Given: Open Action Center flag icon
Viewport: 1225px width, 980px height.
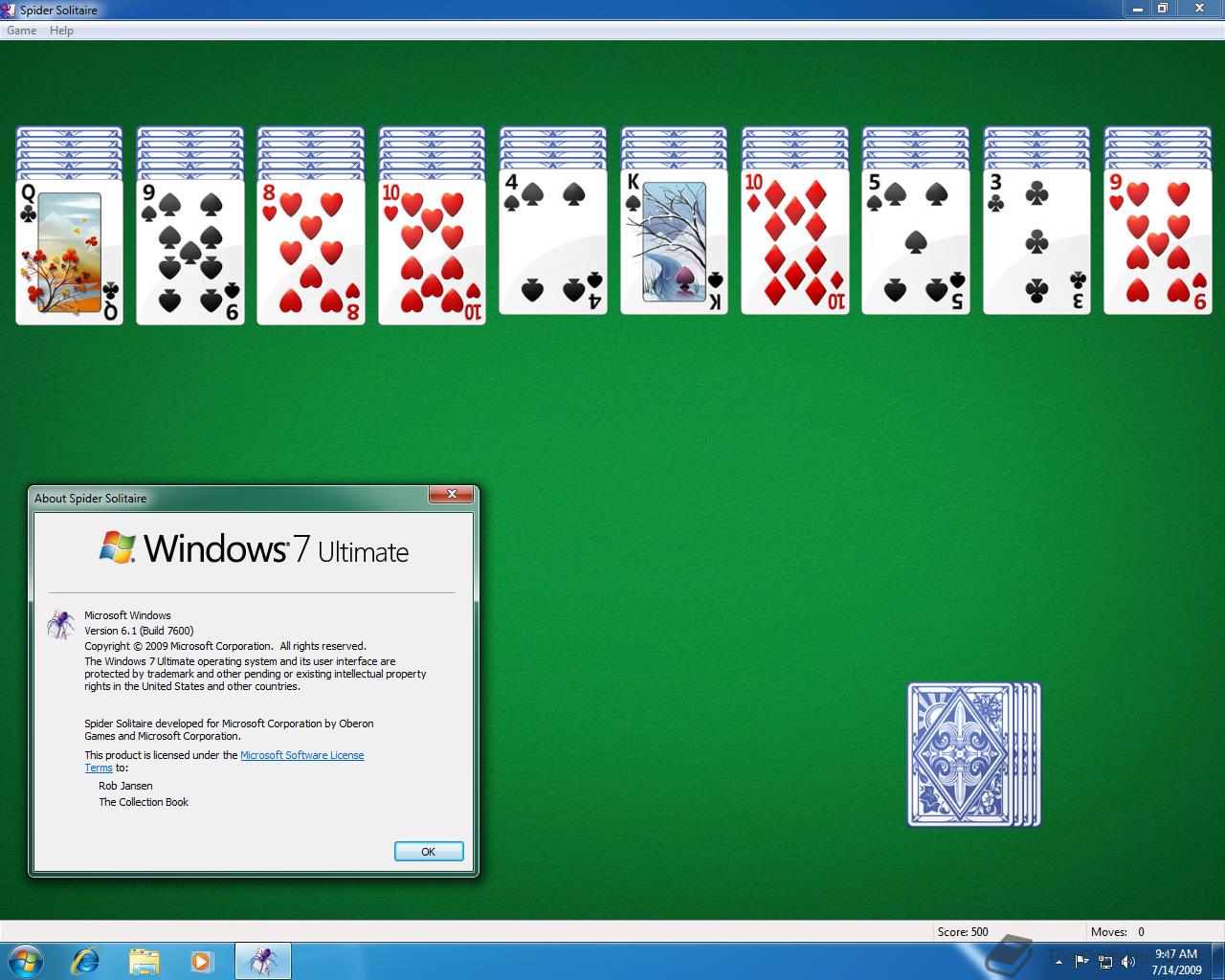Looking at the screenshot, I should (1081, 961).
